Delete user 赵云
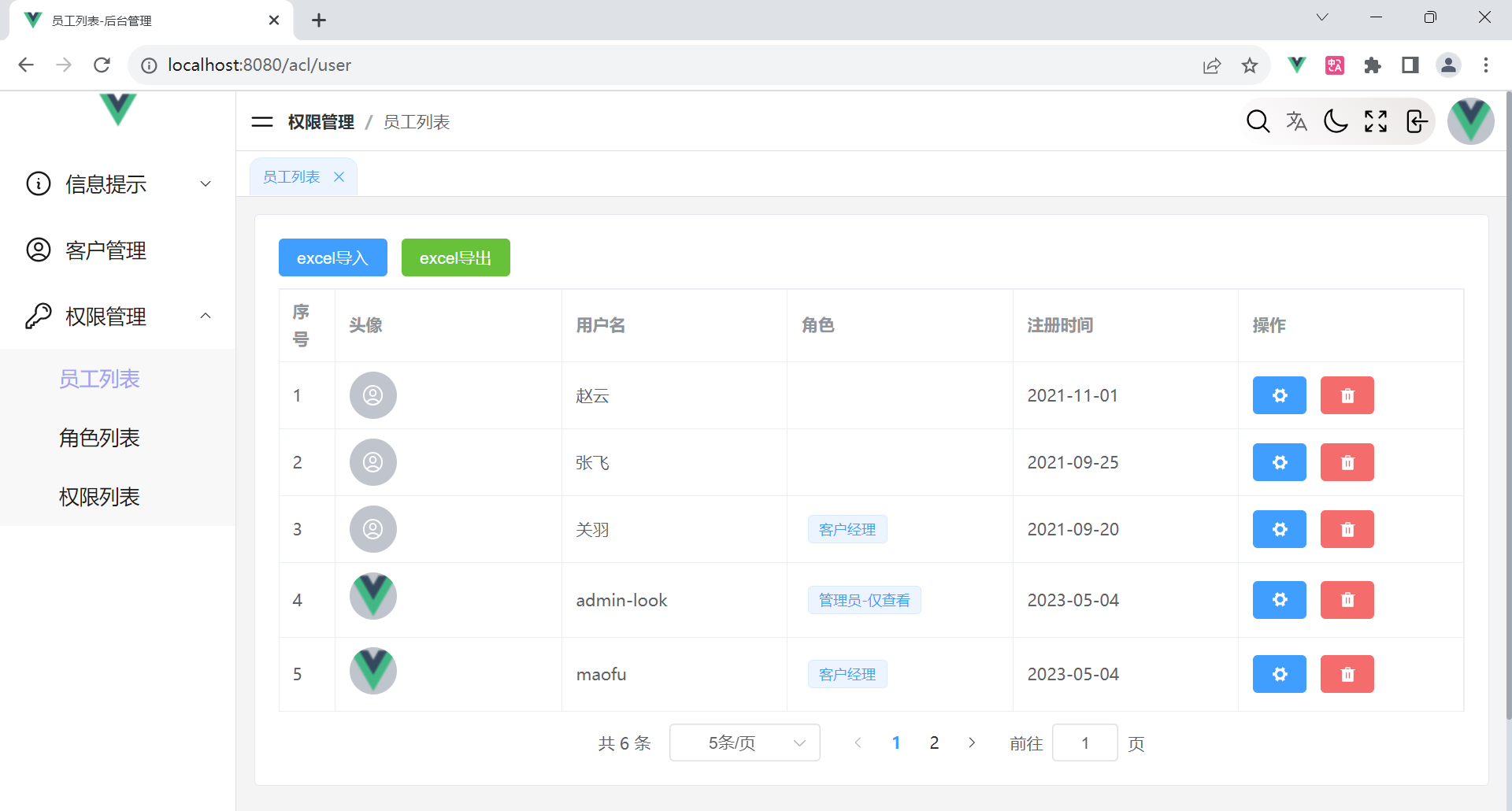 (1347, 395)
